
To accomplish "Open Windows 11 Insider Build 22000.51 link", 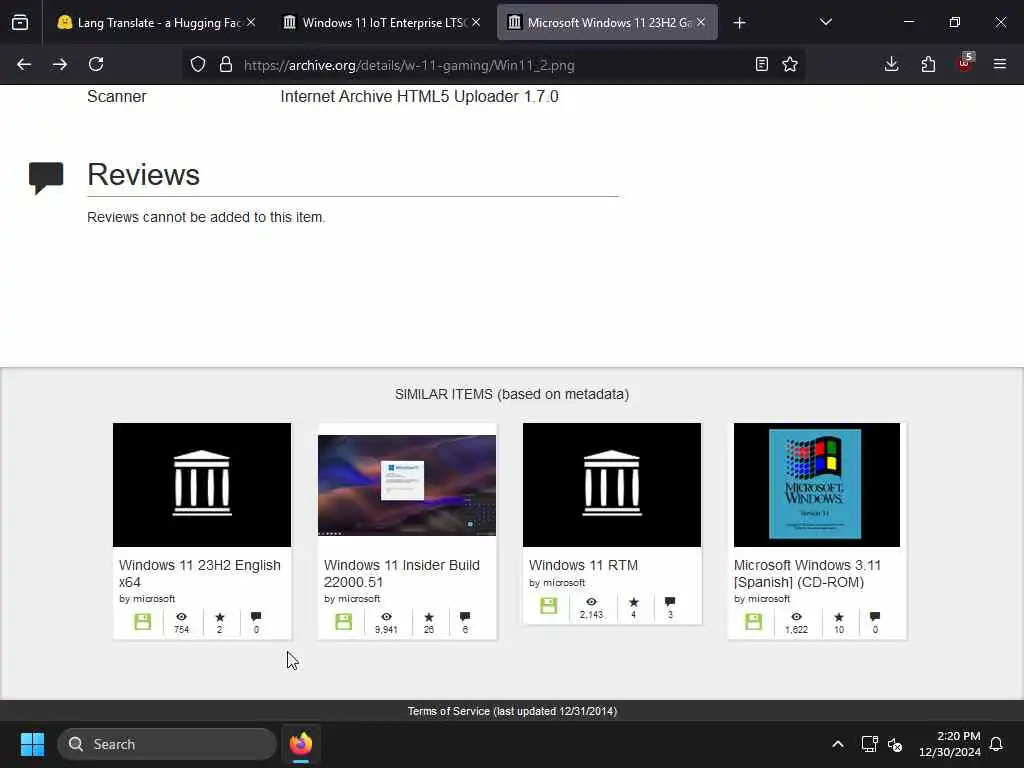I will (x=402, y=573).
